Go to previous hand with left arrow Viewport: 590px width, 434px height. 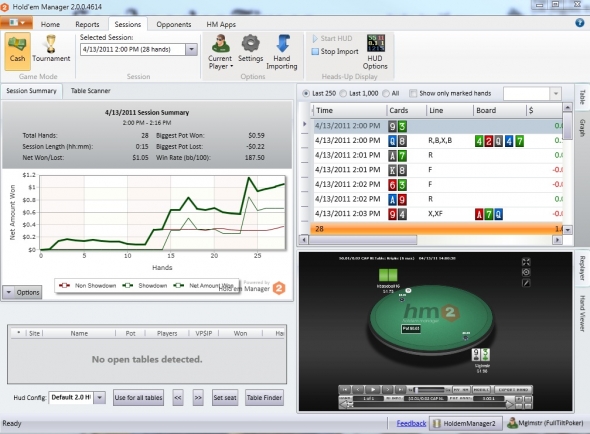tap(344, 405)
